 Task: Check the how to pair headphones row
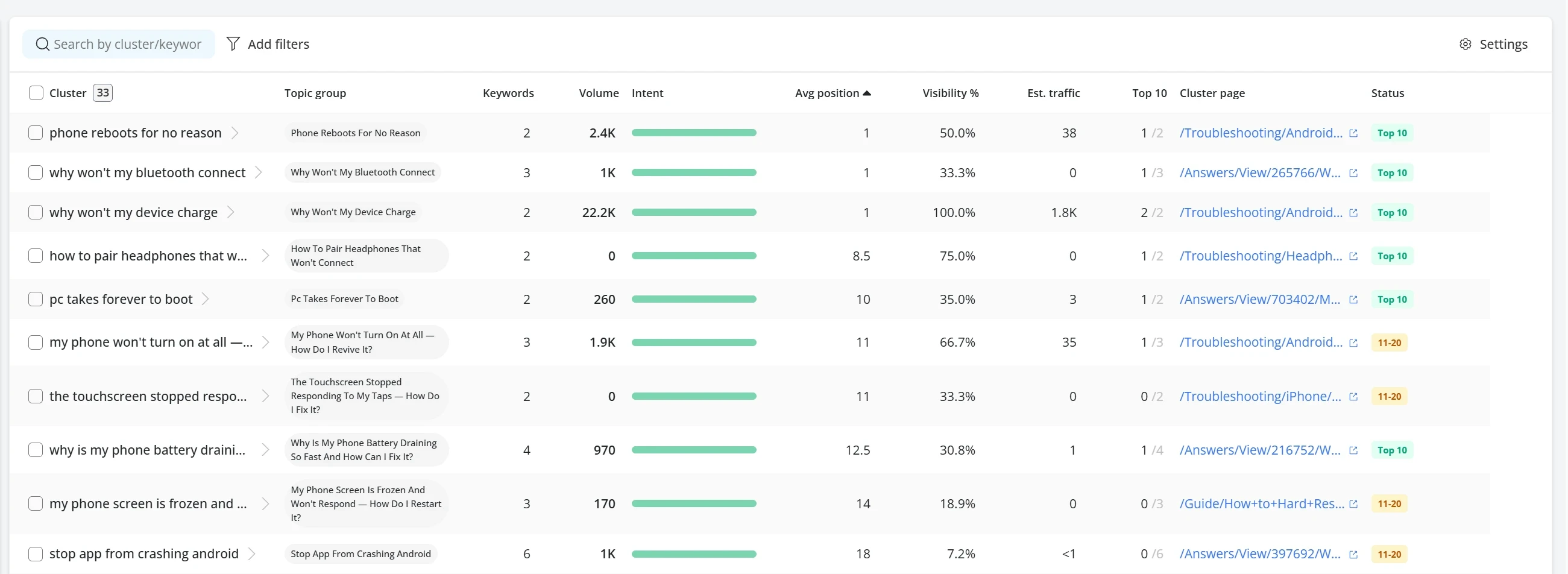pyautogui.click(x=36, y=256)
